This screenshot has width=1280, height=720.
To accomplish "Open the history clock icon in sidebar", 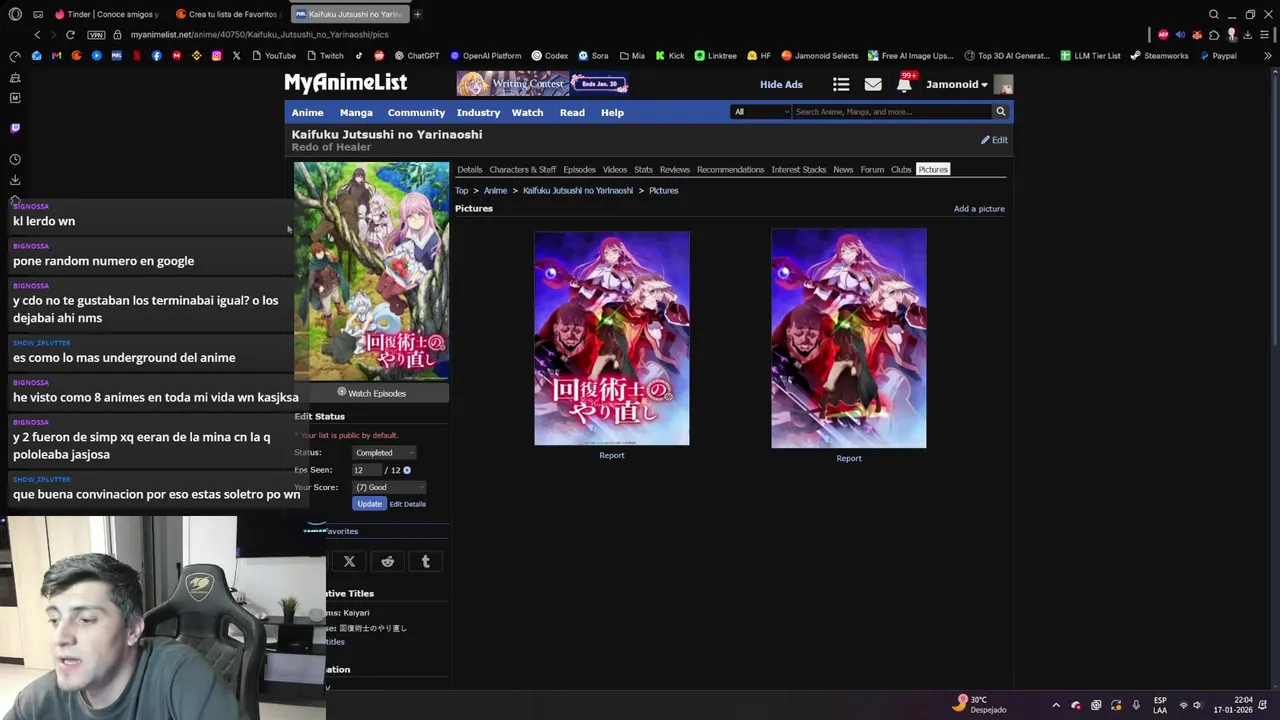I will coord(15,160).
